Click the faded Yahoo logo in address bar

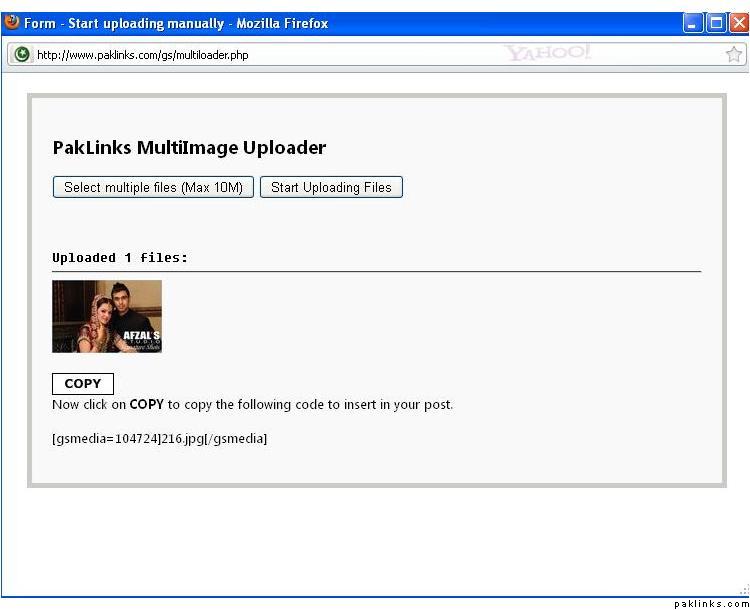[548, 53]
